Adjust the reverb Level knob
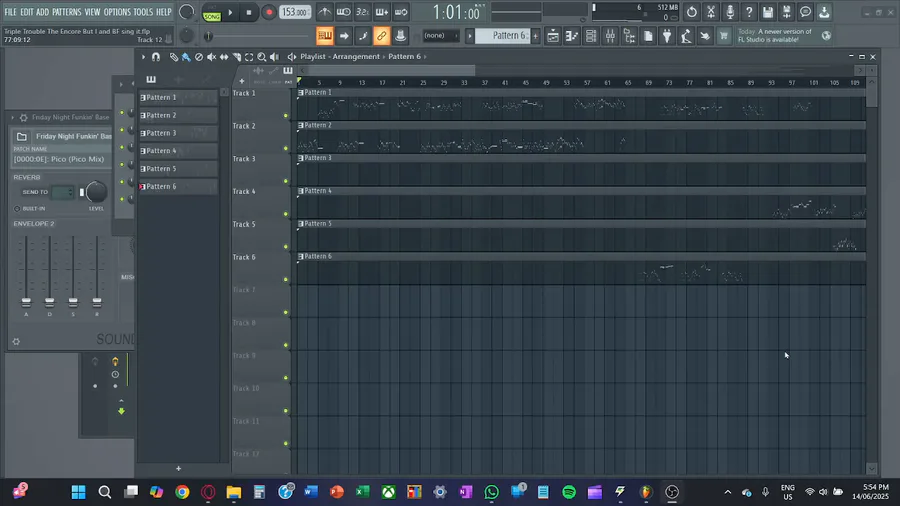Image resolution: width=900 pixels, height=506 pixels. [x=96, y=192]
